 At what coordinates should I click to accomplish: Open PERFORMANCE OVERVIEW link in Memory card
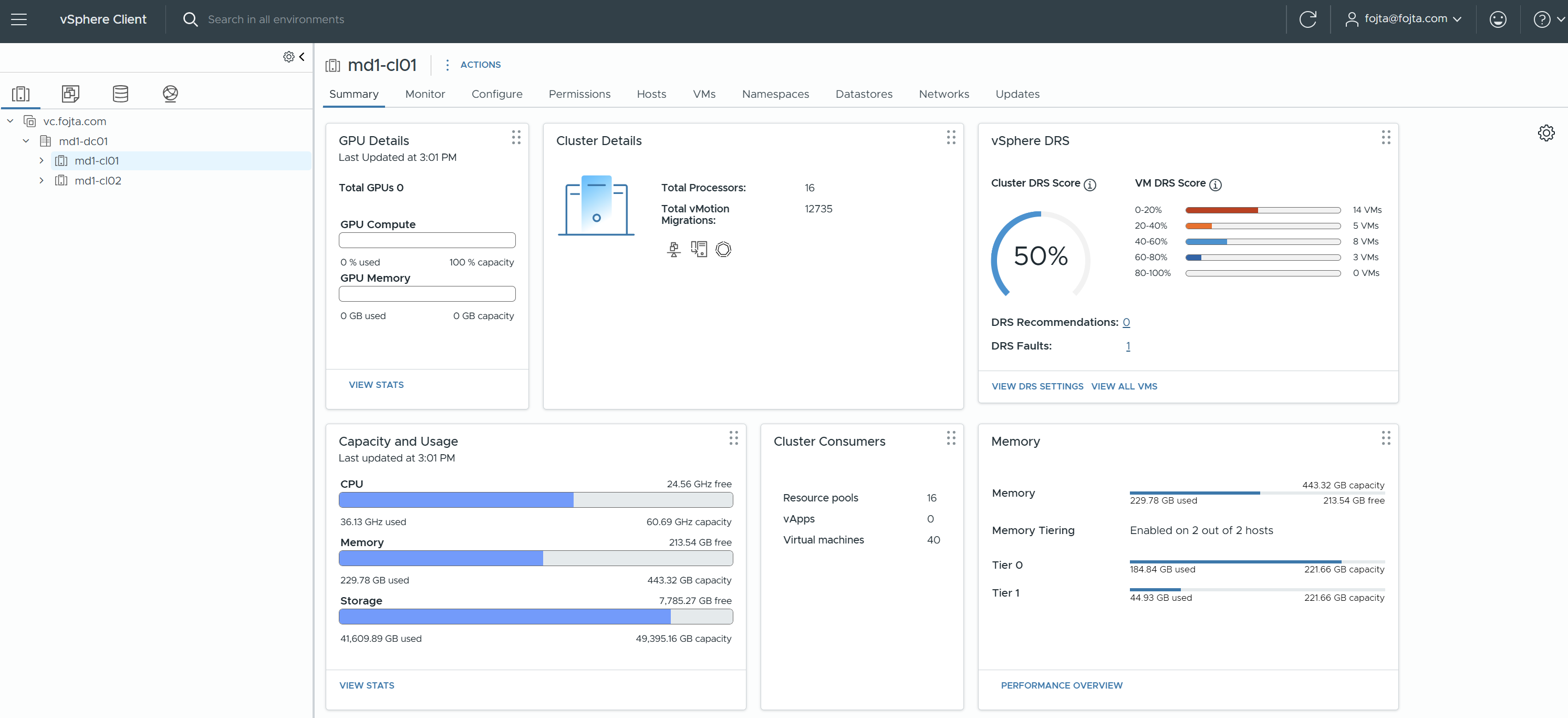(1062, 685)
